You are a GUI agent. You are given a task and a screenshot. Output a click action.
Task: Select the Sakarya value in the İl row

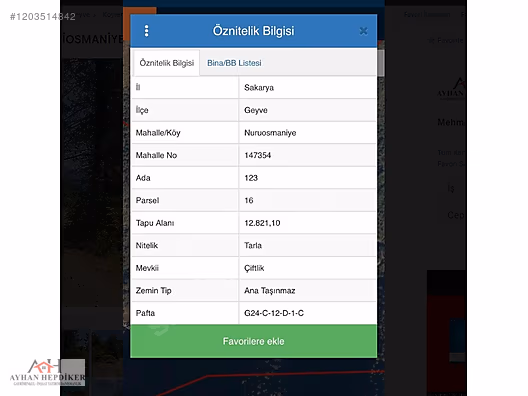pyautogui.click(x=259, y=88)
